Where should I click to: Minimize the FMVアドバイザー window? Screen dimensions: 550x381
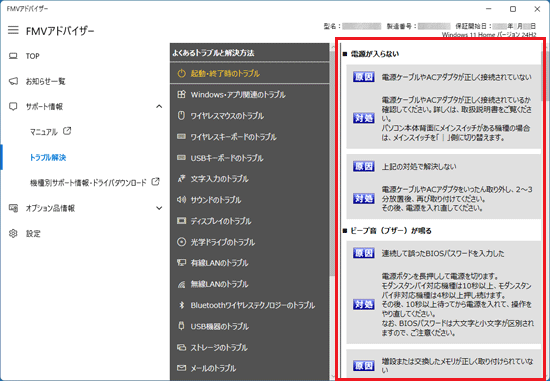489,9
